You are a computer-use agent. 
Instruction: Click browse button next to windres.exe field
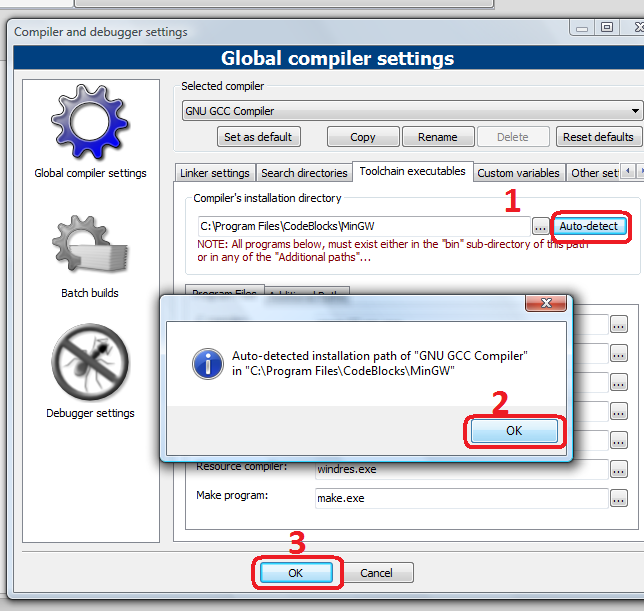[619, 470]
